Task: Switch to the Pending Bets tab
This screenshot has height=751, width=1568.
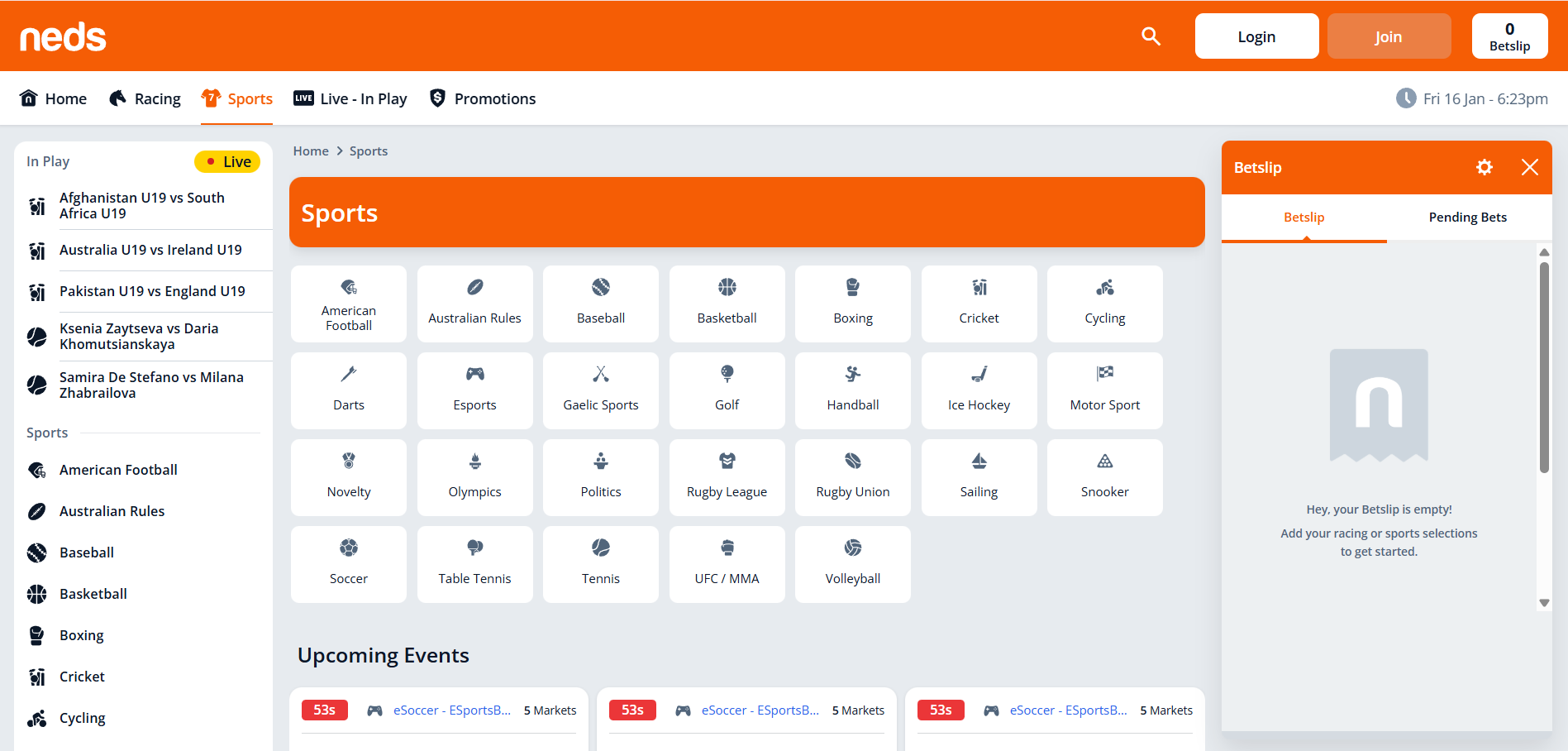Action: point(1468,218)
